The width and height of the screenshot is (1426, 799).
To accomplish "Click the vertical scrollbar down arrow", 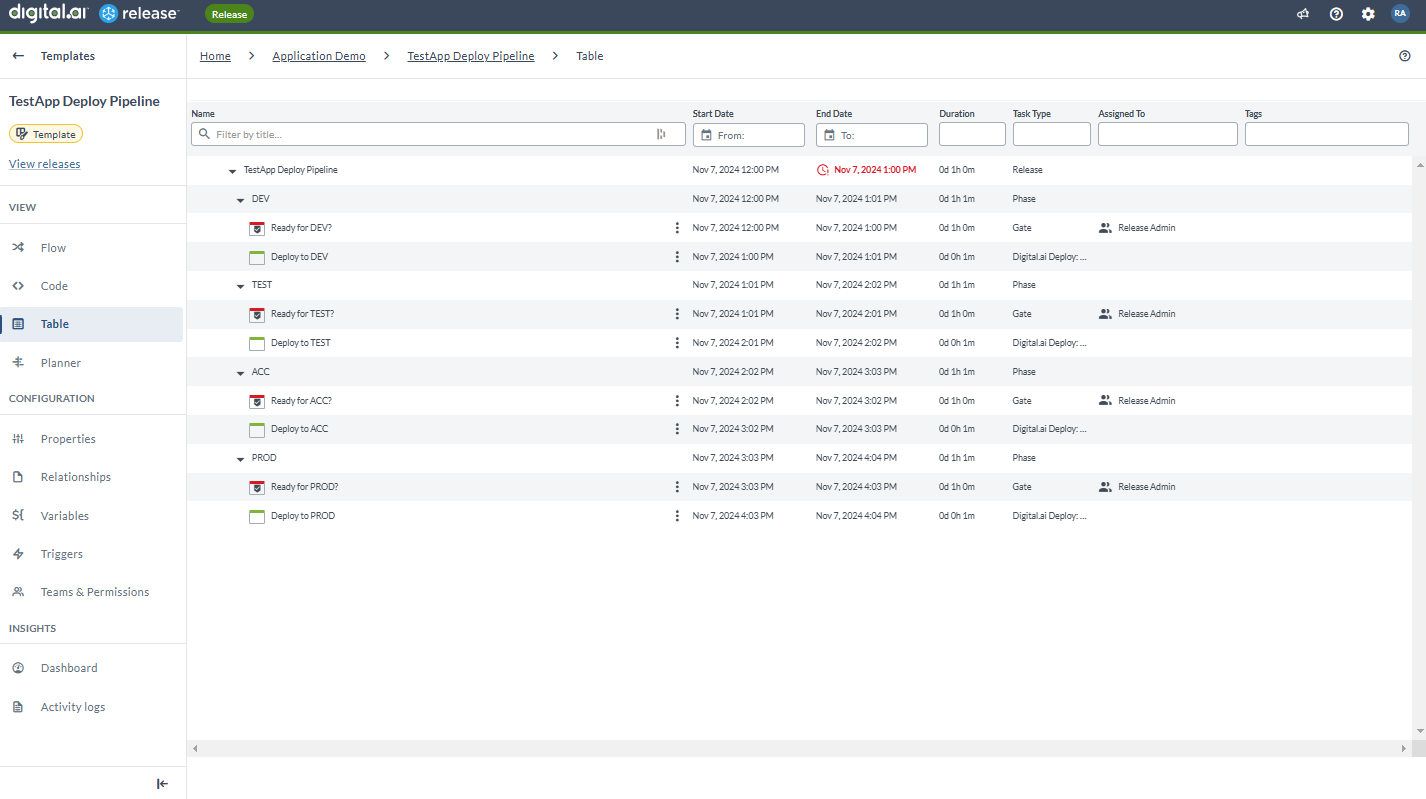I will tap(1419, 732).
